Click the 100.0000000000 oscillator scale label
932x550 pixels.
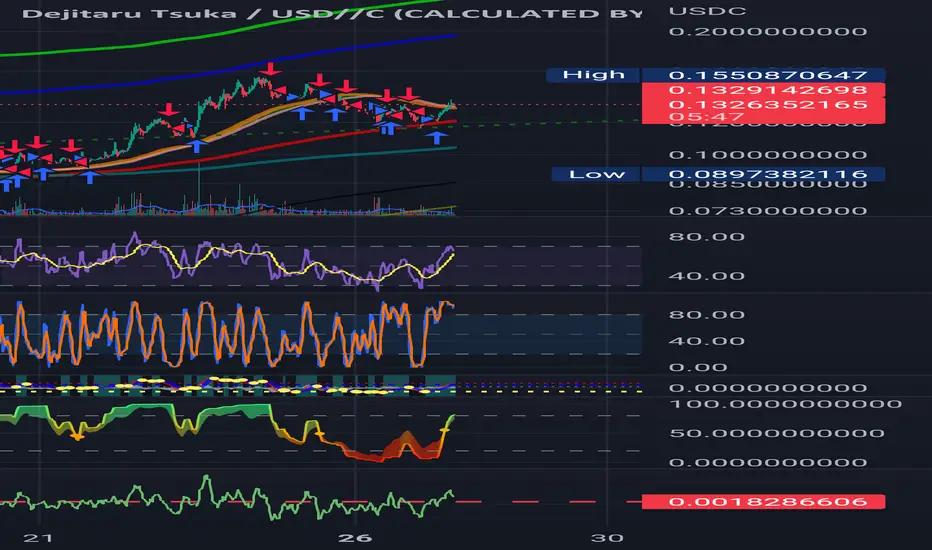pos(785,404)
